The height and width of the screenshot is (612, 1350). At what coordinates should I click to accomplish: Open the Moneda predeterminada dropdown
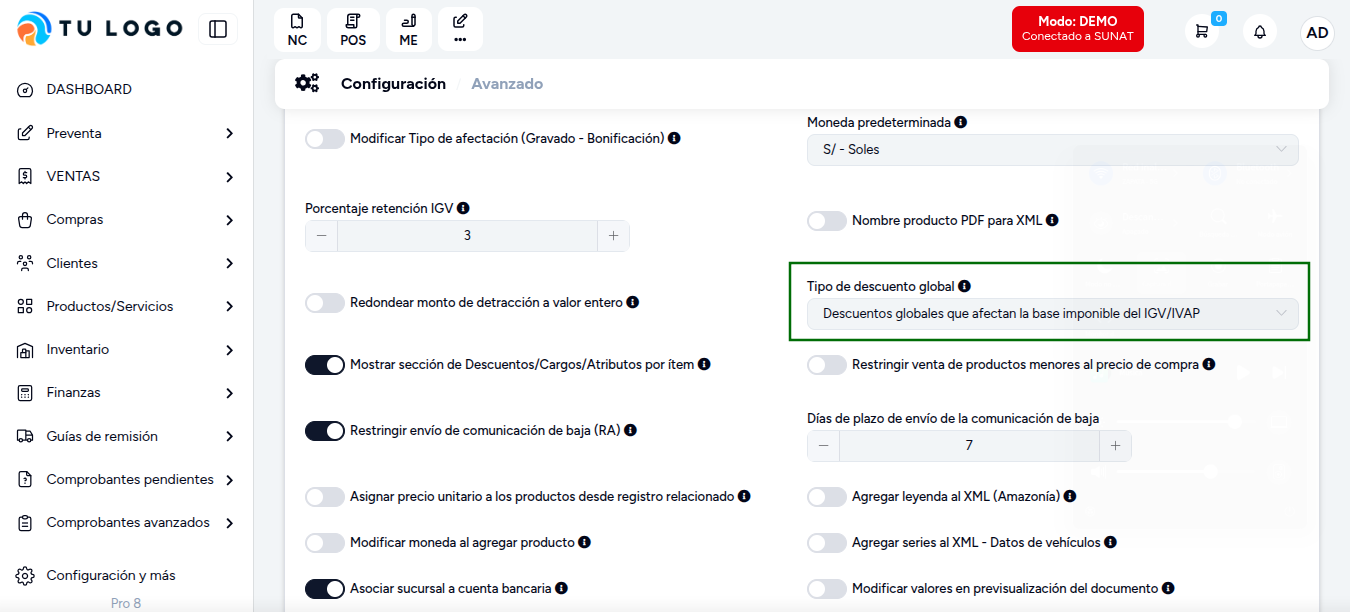[1053, 150]
